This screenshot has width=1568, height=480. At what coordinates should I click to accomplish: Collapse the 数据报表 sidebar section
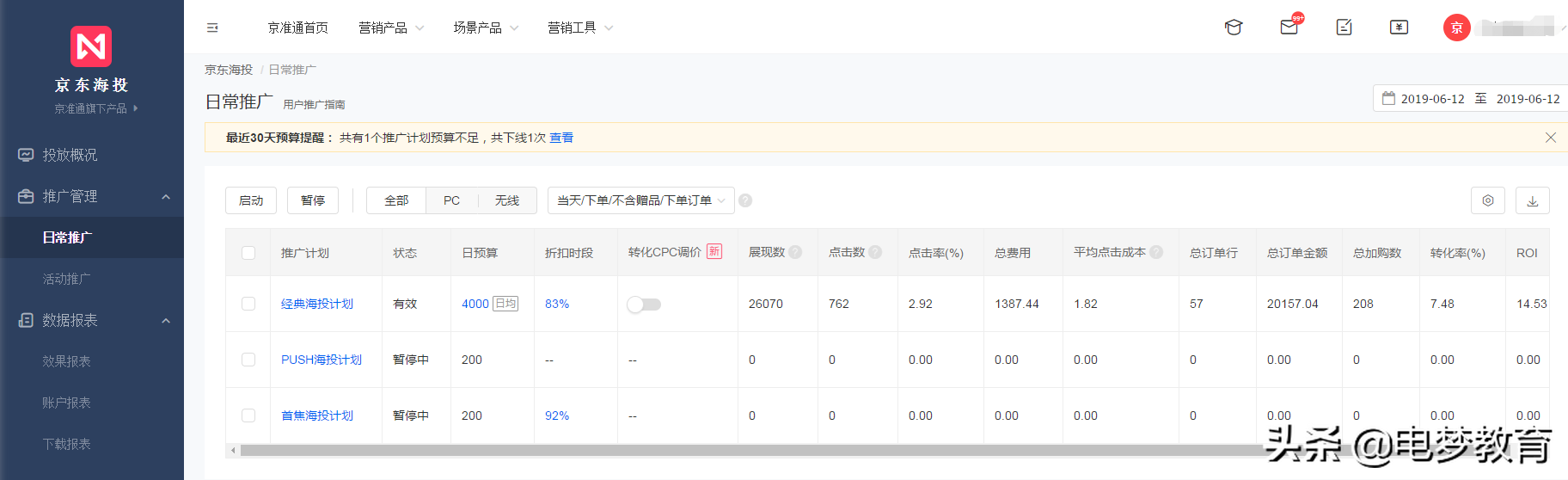(x=166, y=321)
